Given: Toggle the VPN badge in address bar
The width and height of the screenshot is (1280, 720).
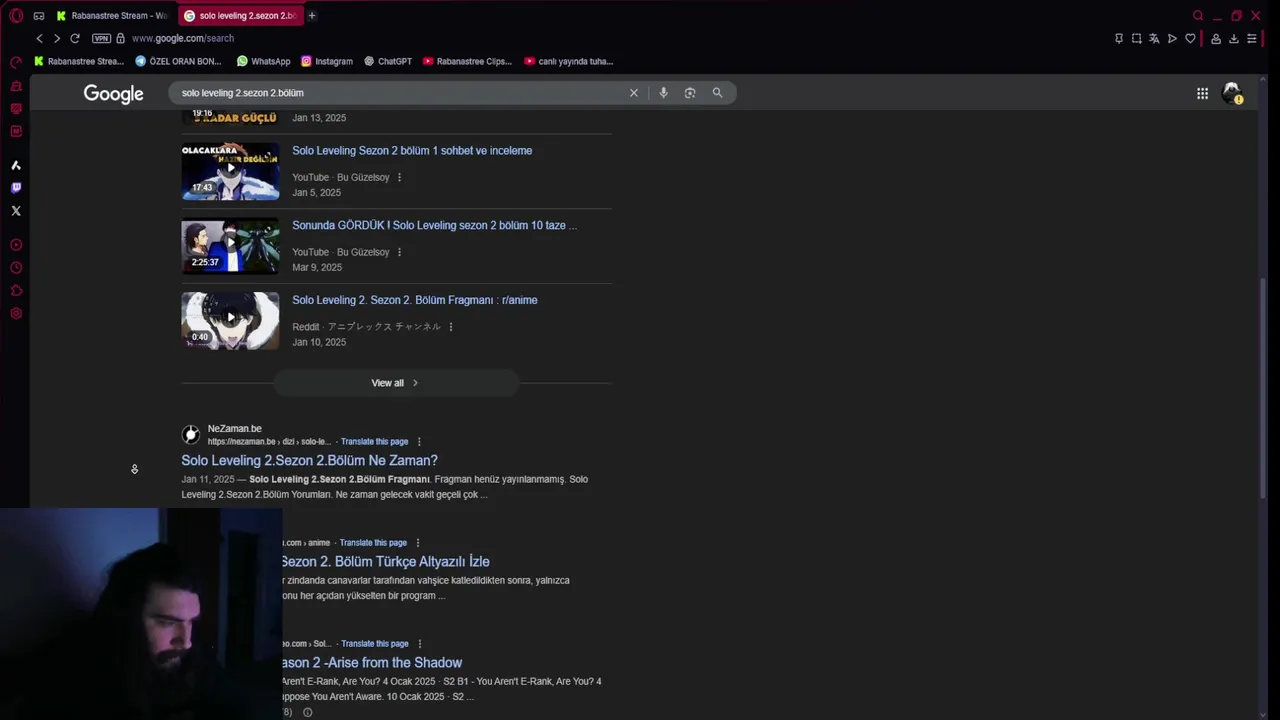Looking at the screenshot, I should click(101, 38).
